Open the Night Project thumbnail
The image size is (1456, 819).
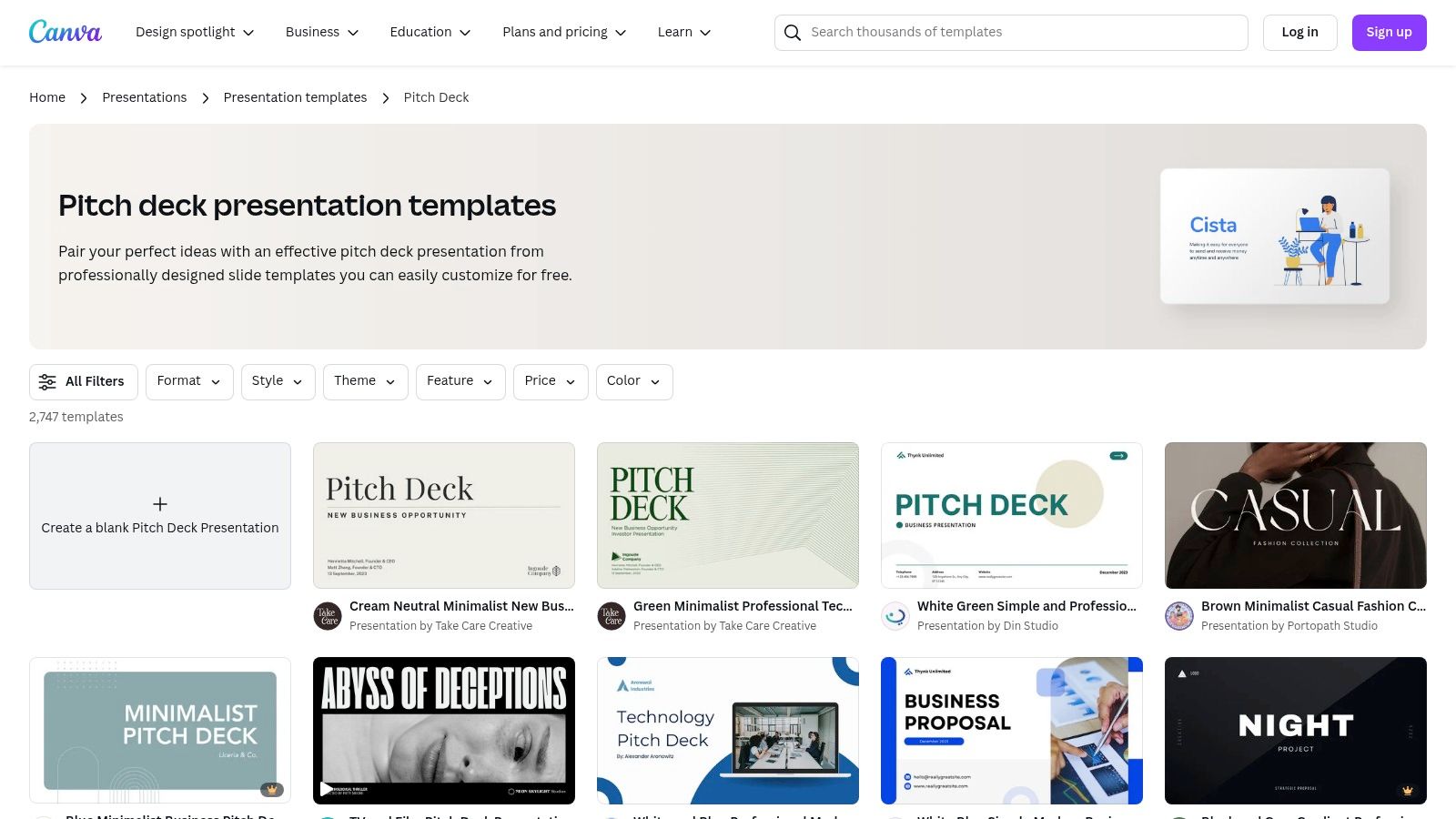1296,731
